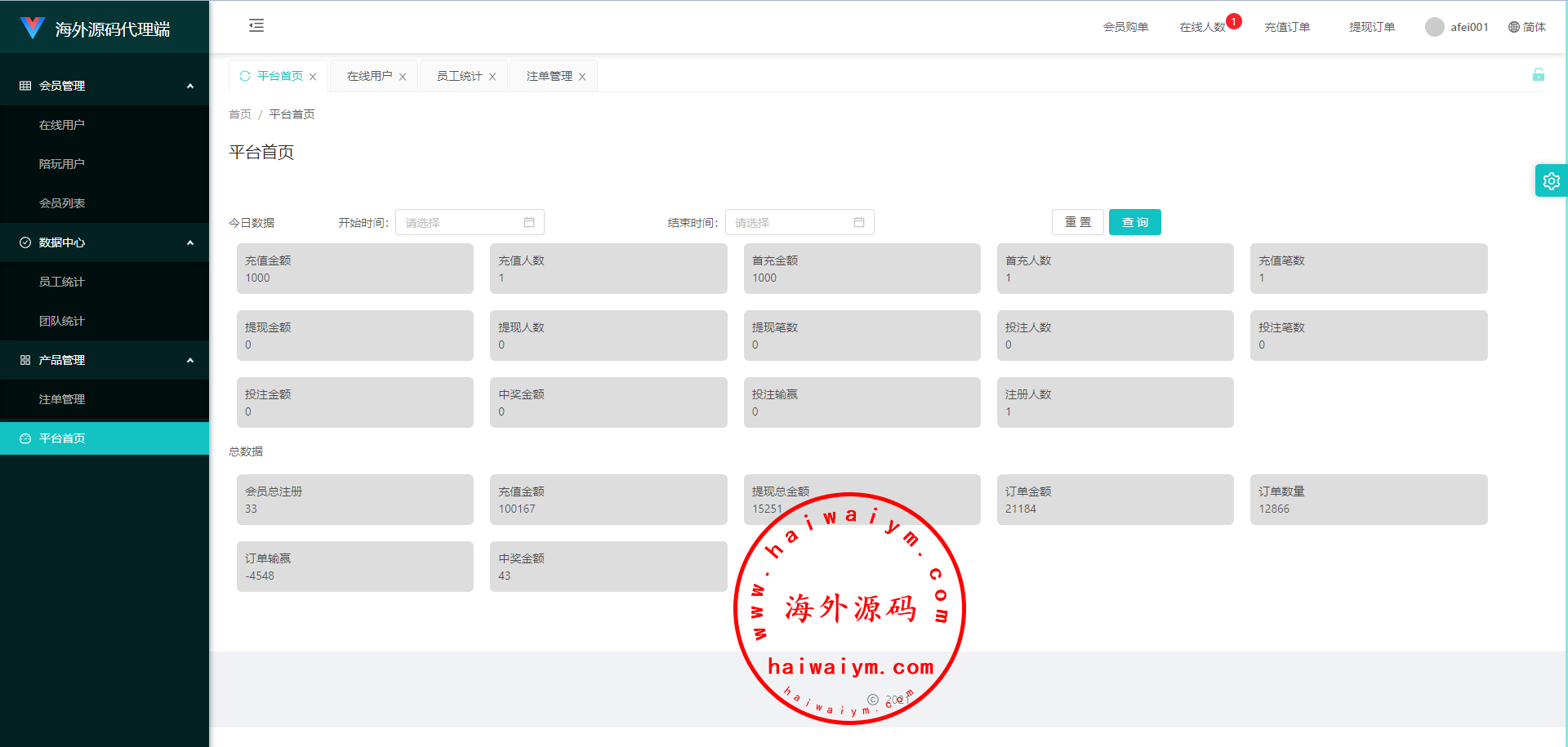Open start time calendar icon

click(x=529, y=222)
